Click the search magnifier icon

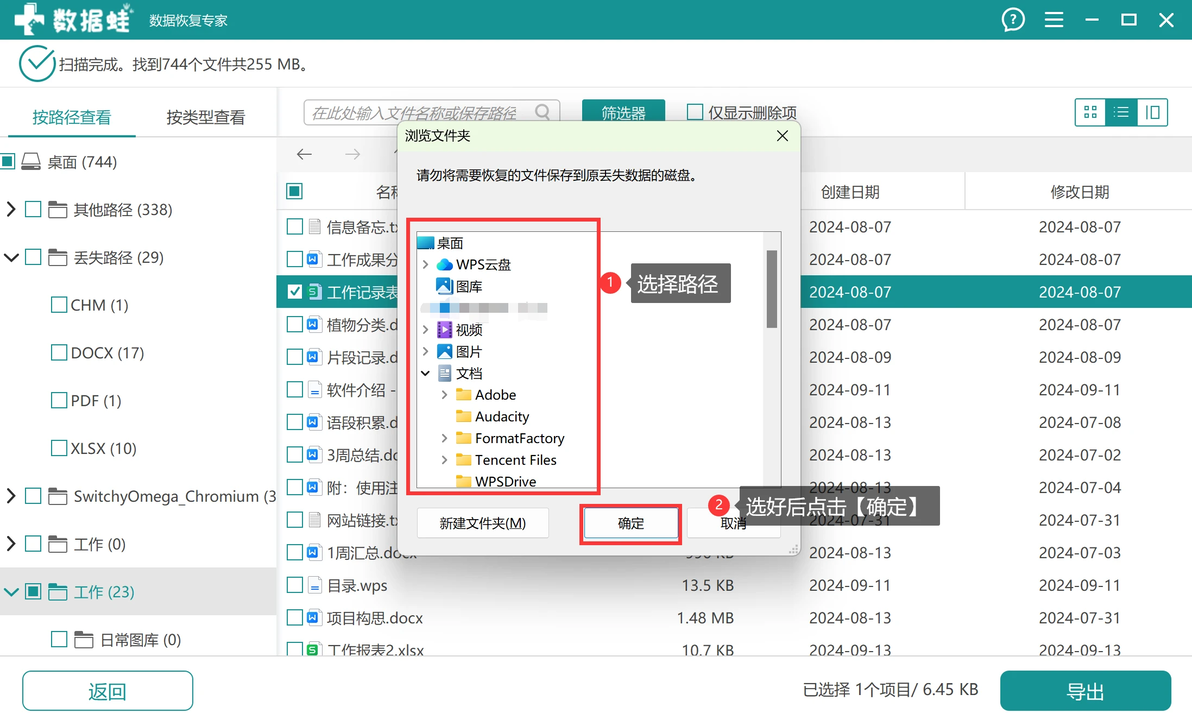point(542,113)
